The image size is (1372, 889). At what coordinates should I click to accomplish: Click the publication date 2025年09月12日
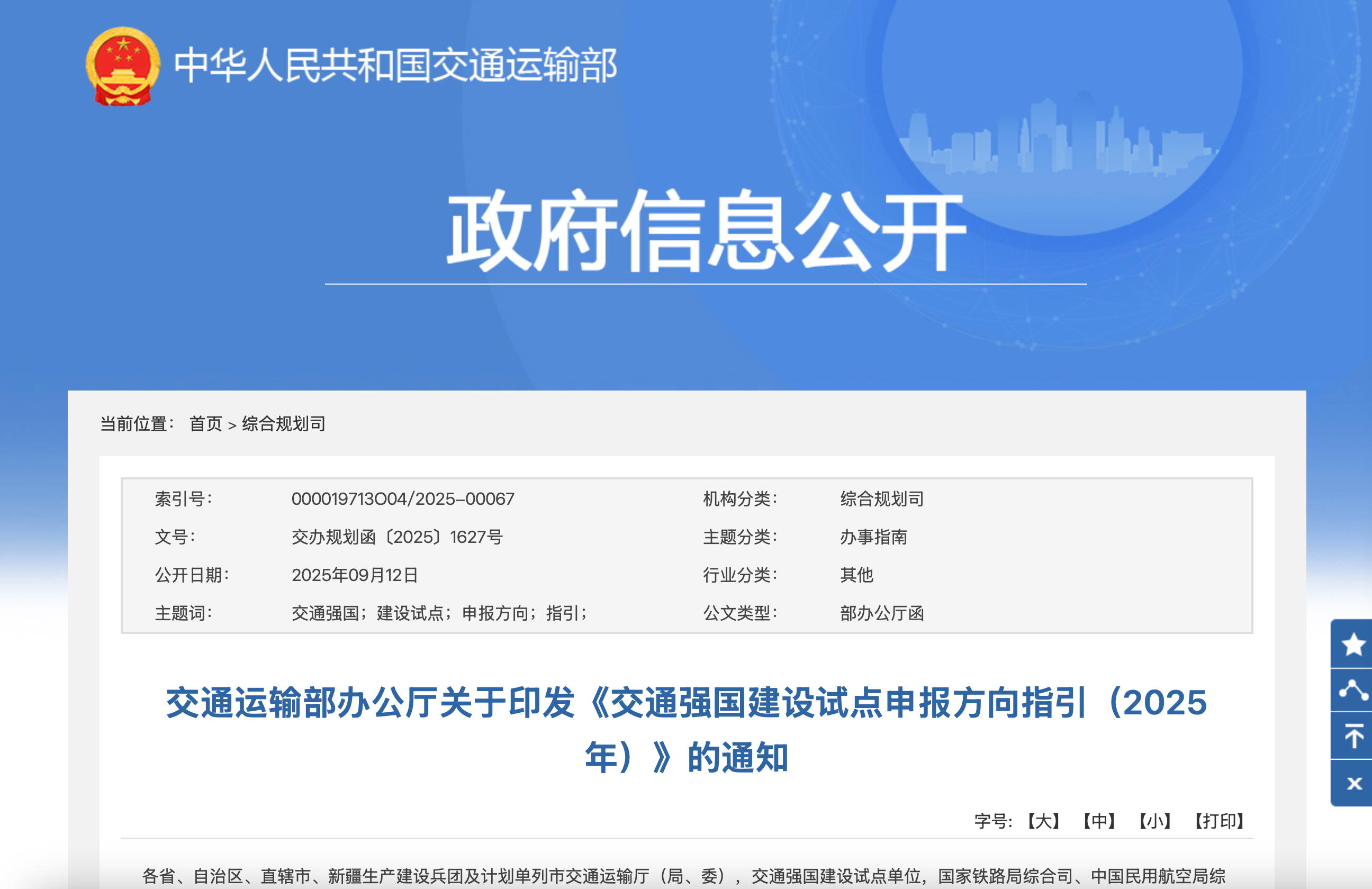pos(355,575)
